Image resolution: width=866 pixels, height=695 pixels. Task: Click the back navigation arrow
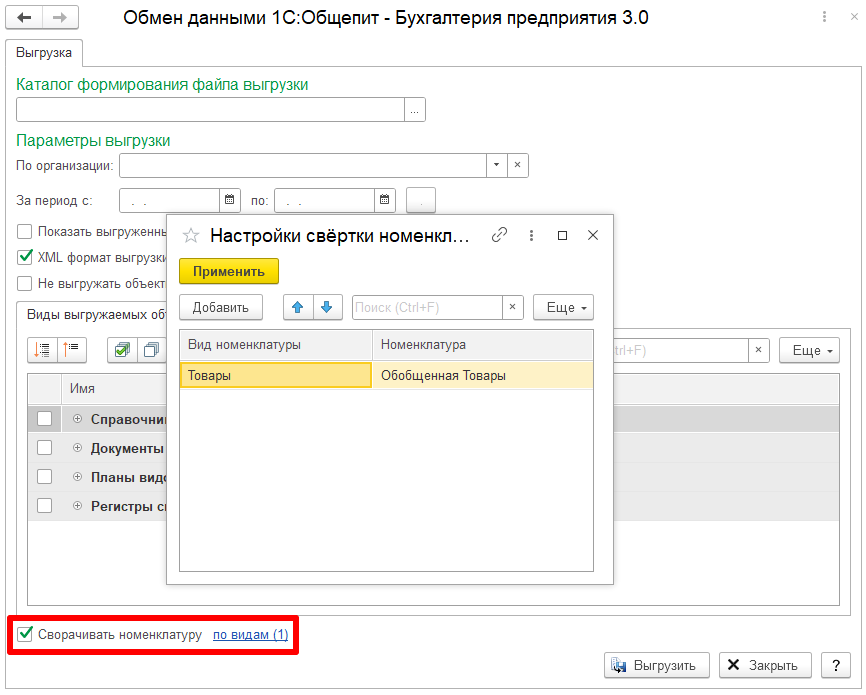(x=25, y=18)
